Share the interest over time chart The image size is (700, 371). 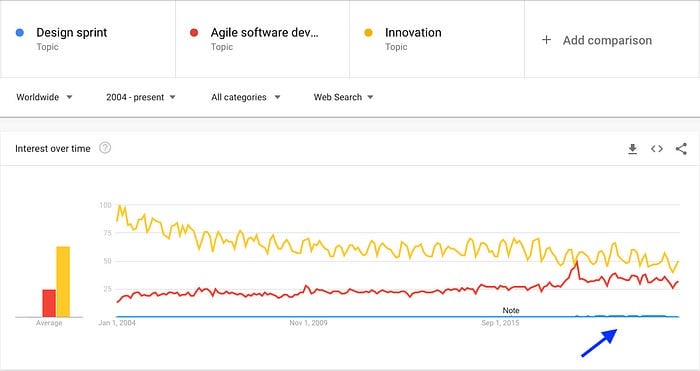tap(681, 149)
